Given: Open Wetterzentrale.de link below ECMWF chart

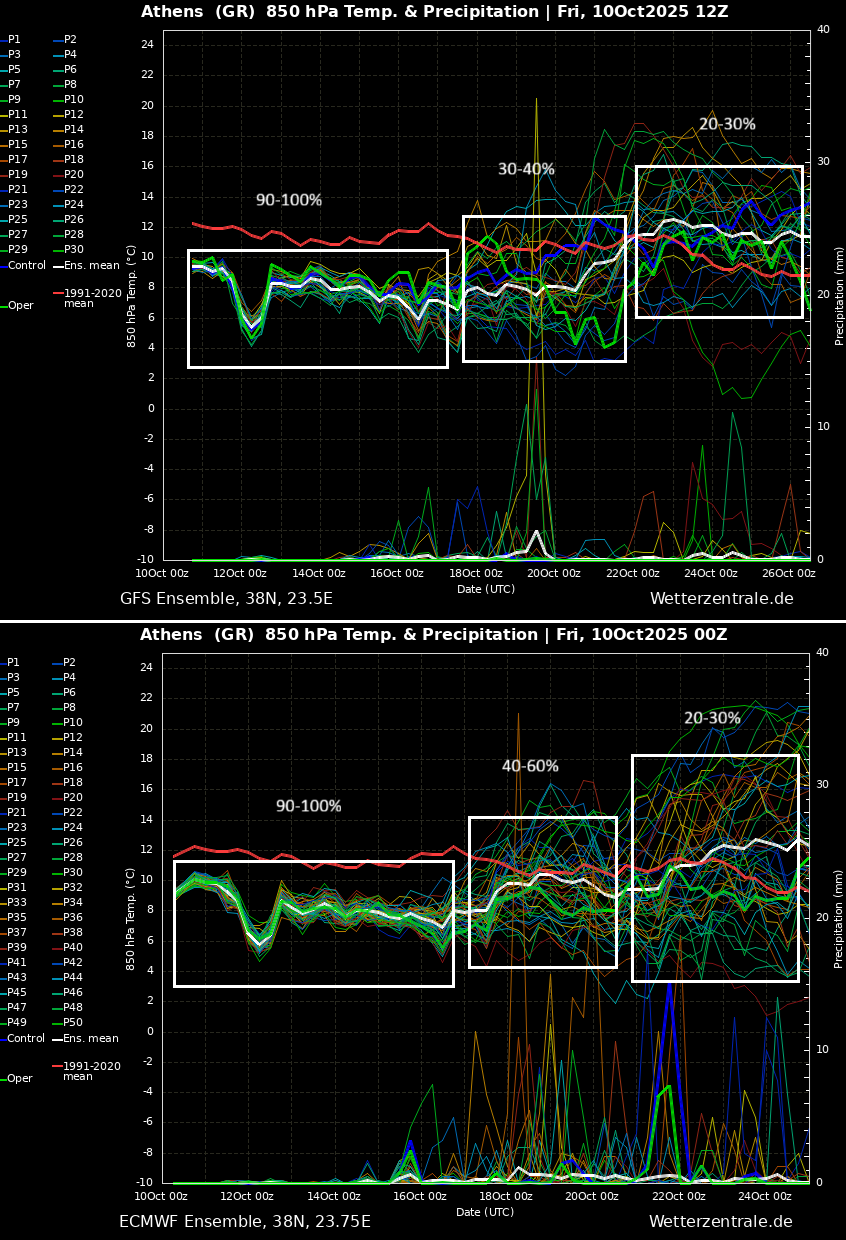Looking at the screenshot, I should tap(720, 1222).
